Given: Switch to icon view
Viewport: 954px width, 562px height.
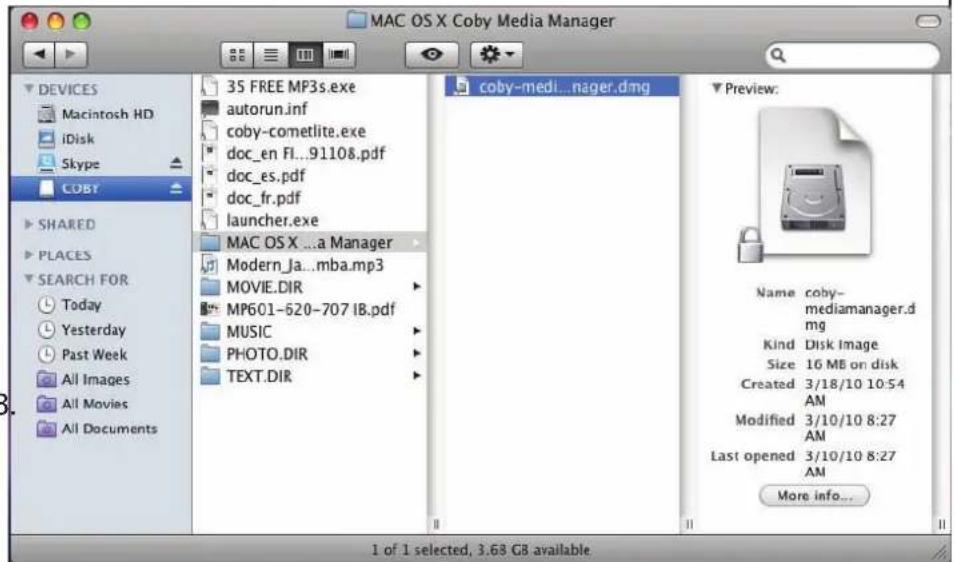Looking at the screenshot, I should pos(237,55).
